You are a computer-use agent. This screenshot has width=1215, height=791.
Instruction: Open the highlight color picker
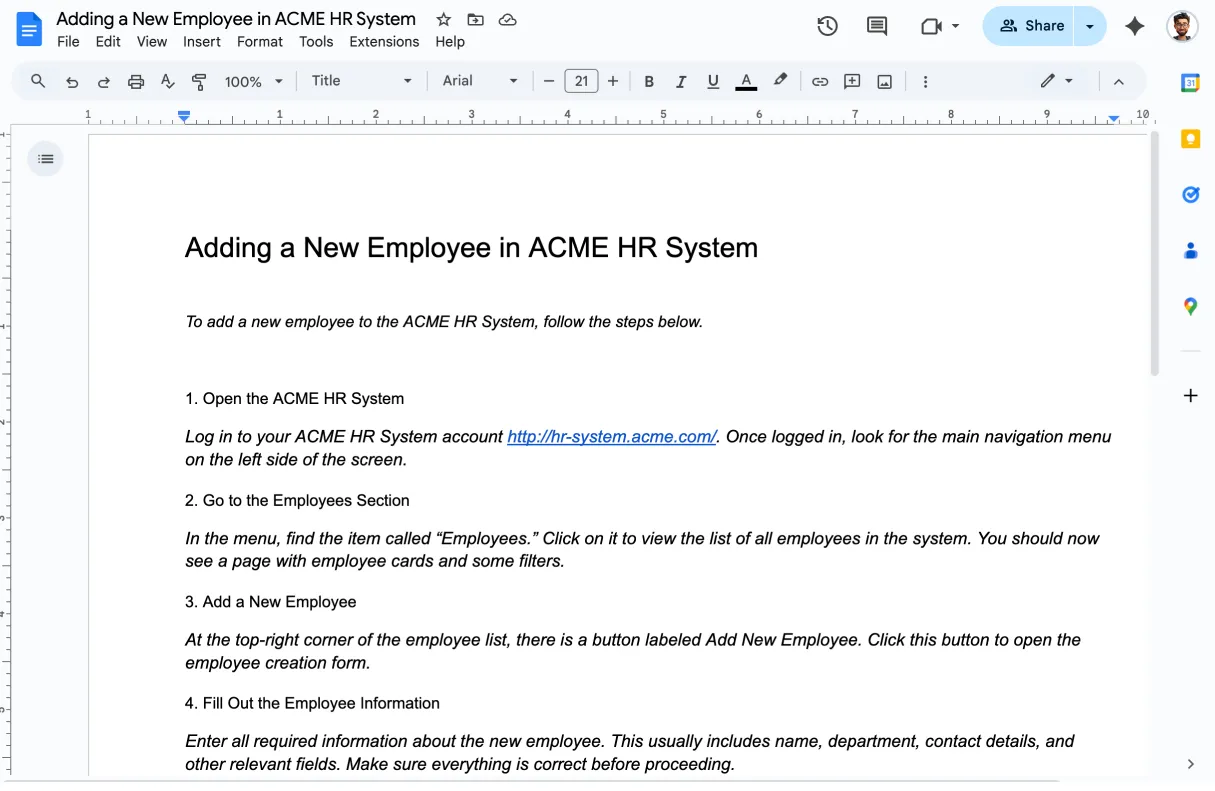[x=780, y=81]
